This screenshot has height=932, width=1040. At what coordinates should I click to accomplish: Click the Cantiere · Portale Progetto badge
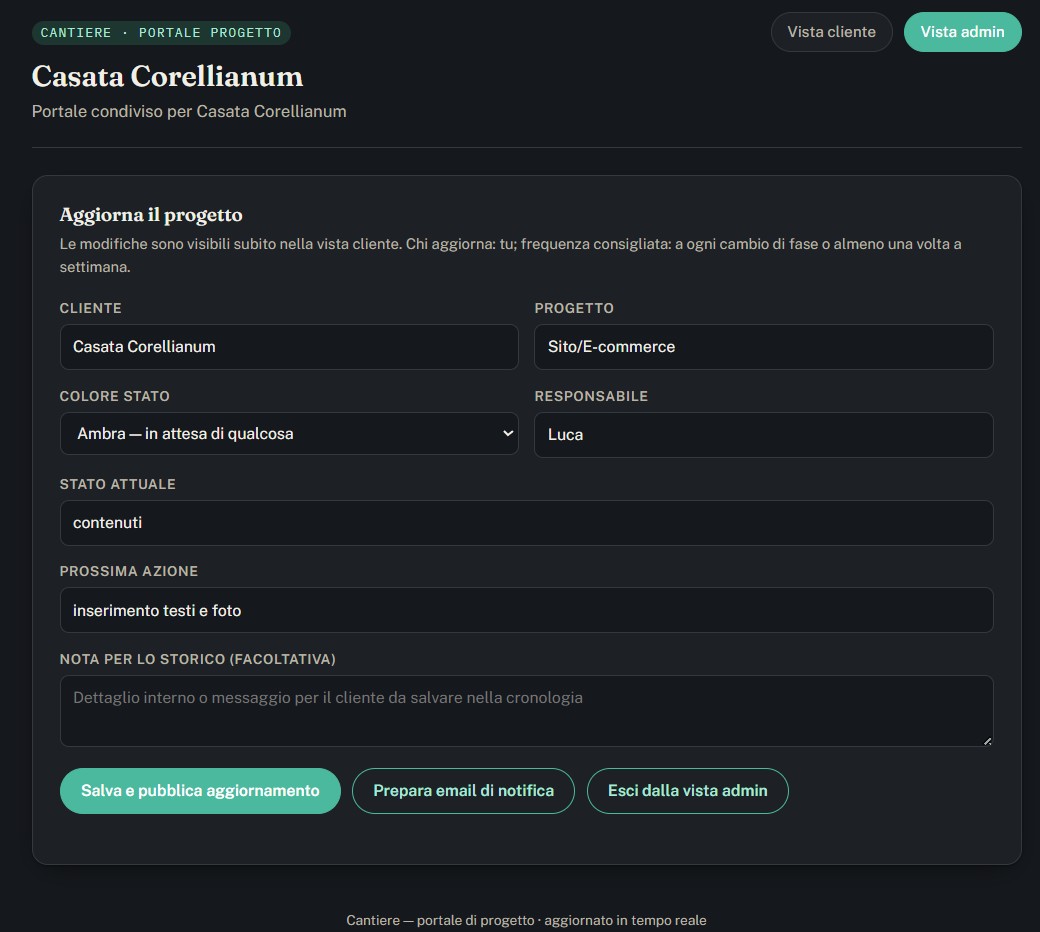[161, 33]
